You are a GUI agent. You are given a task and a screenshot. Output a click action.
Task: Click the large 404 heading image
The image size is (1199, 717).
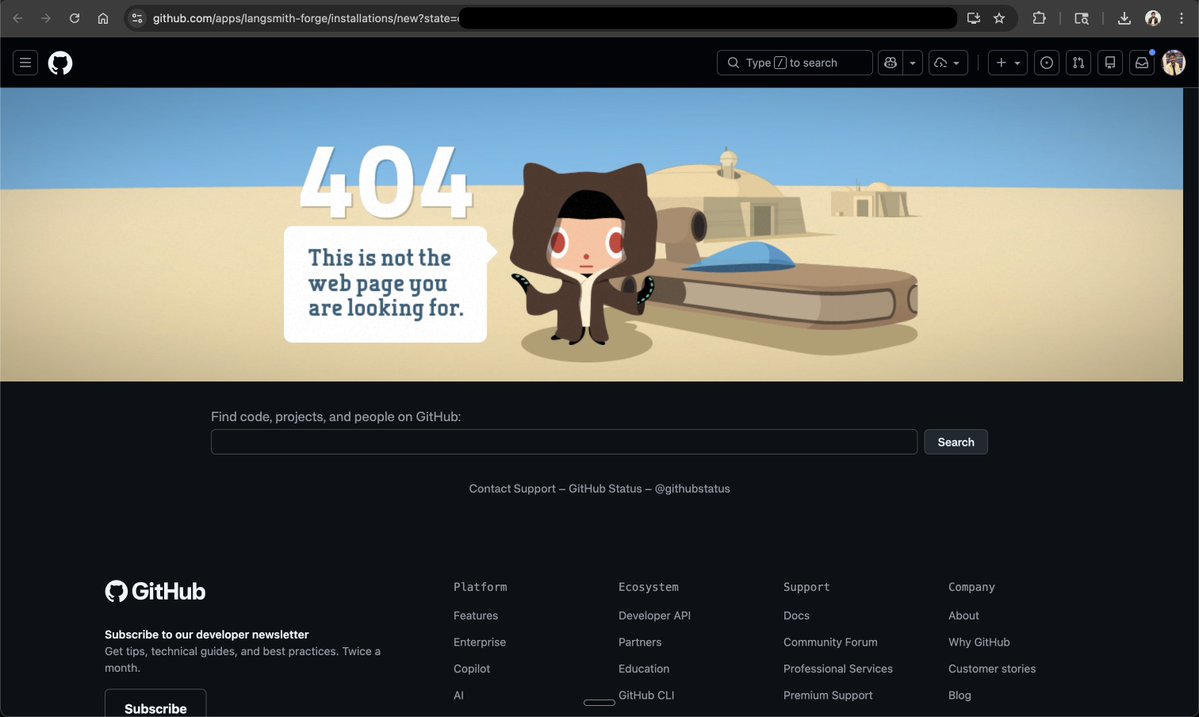385,182
